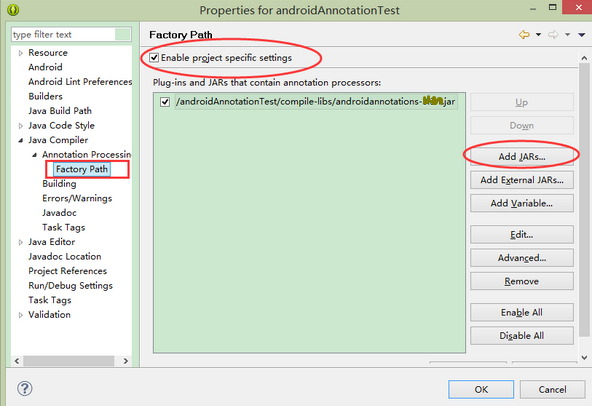The image size is (592, 406).
Task: Click the Add Variable... button
Action: [522, 204]
